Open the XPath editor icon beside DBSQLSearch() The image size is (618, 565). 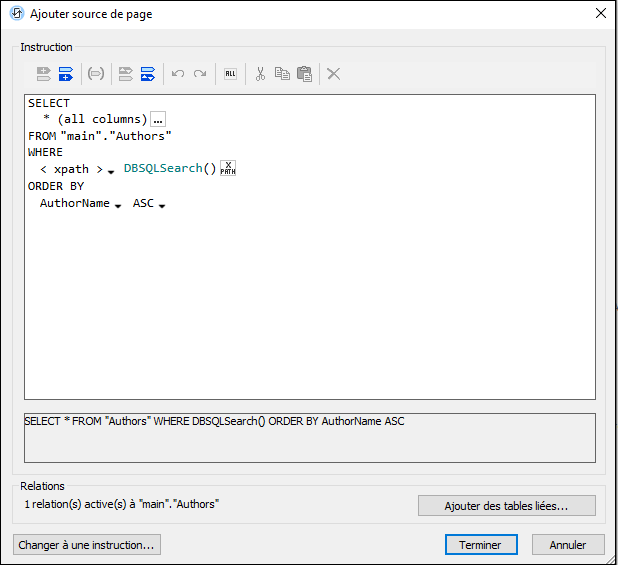coord(228,168)
